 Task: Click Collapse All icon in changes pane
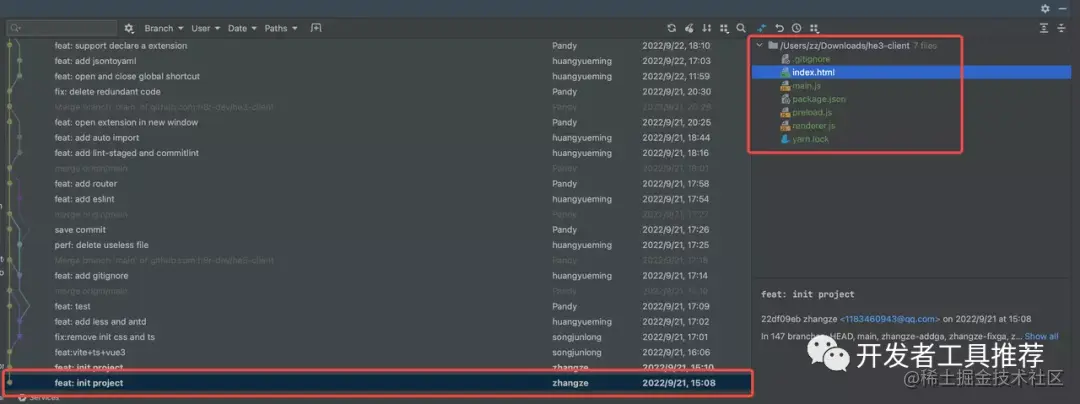[1062, 28]
